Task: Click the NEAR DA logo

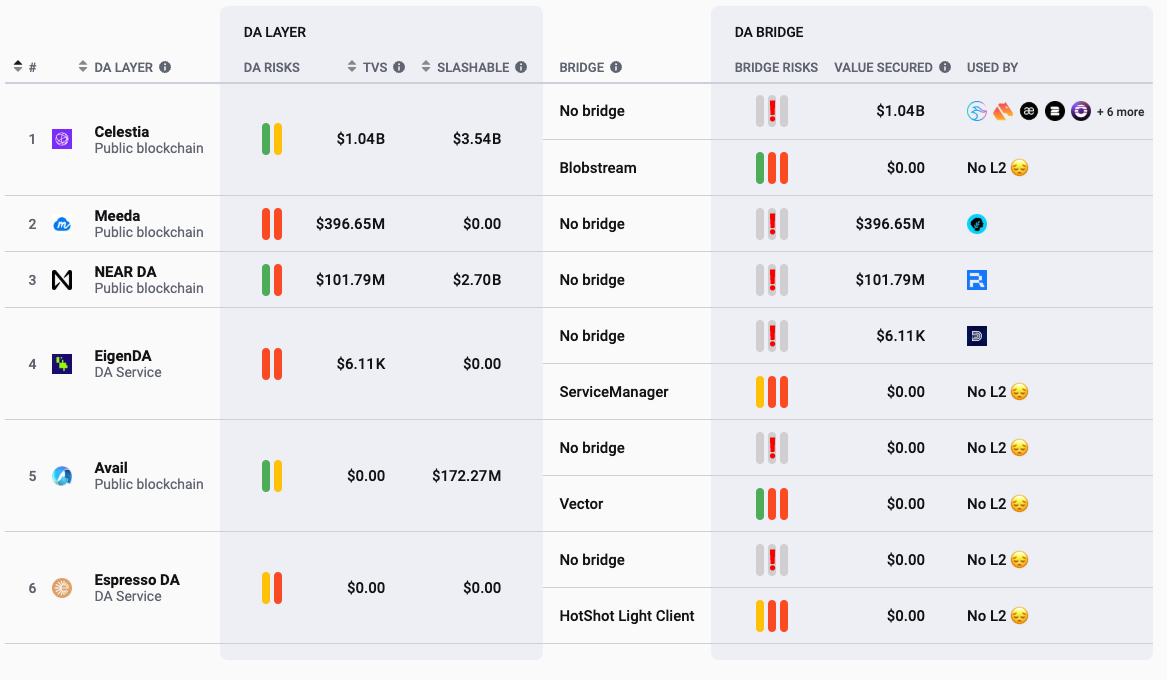Action: 63,280
